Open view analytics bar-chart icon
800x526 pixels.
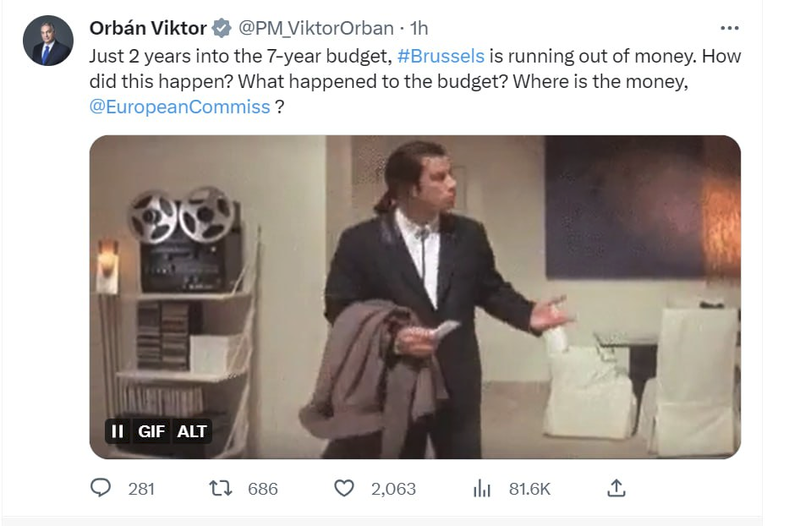(x=481, y=488)
